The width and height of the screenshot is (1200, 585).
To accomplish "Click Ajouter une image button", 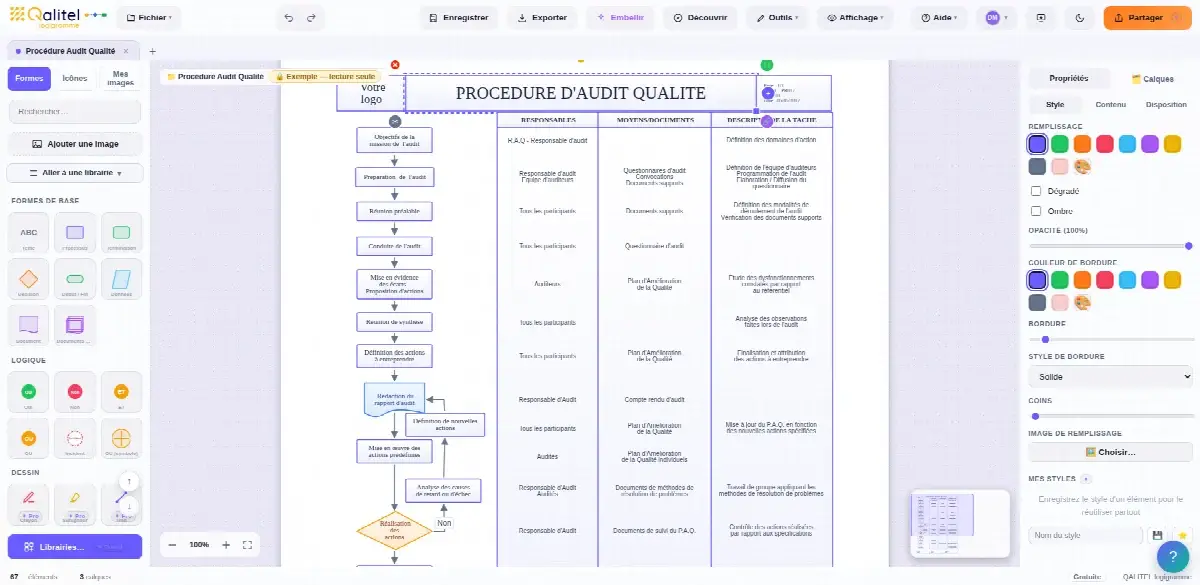I will coord(75,144).
